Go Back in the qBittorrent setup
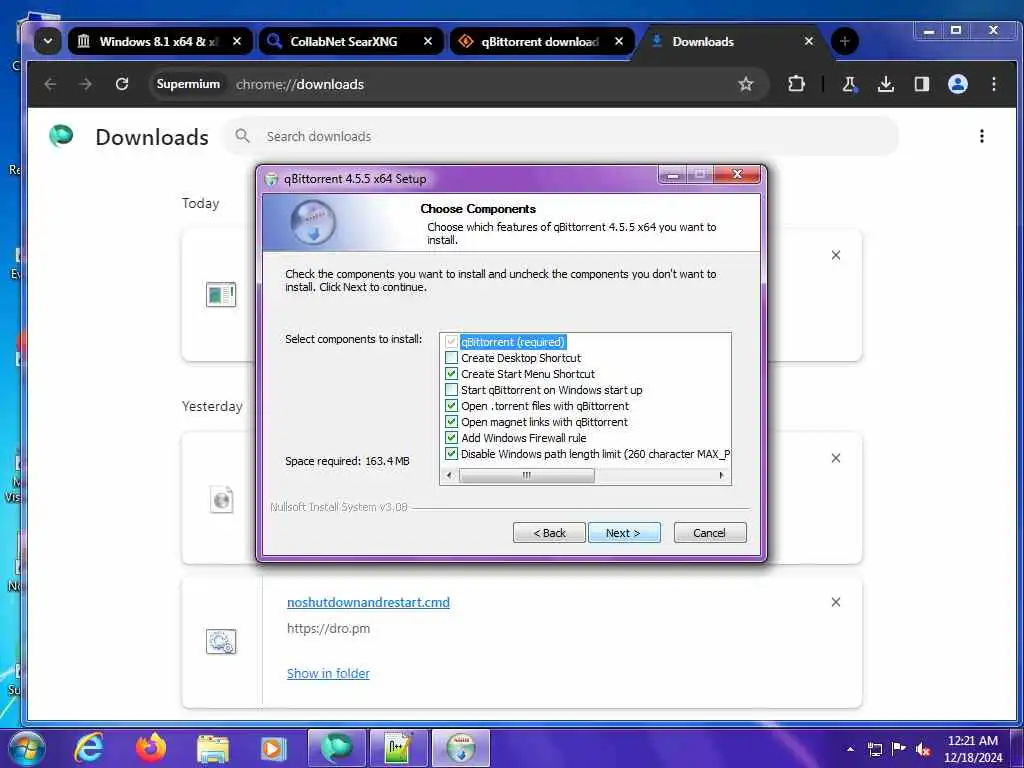Screen dimensions: 1024x768 549,533
